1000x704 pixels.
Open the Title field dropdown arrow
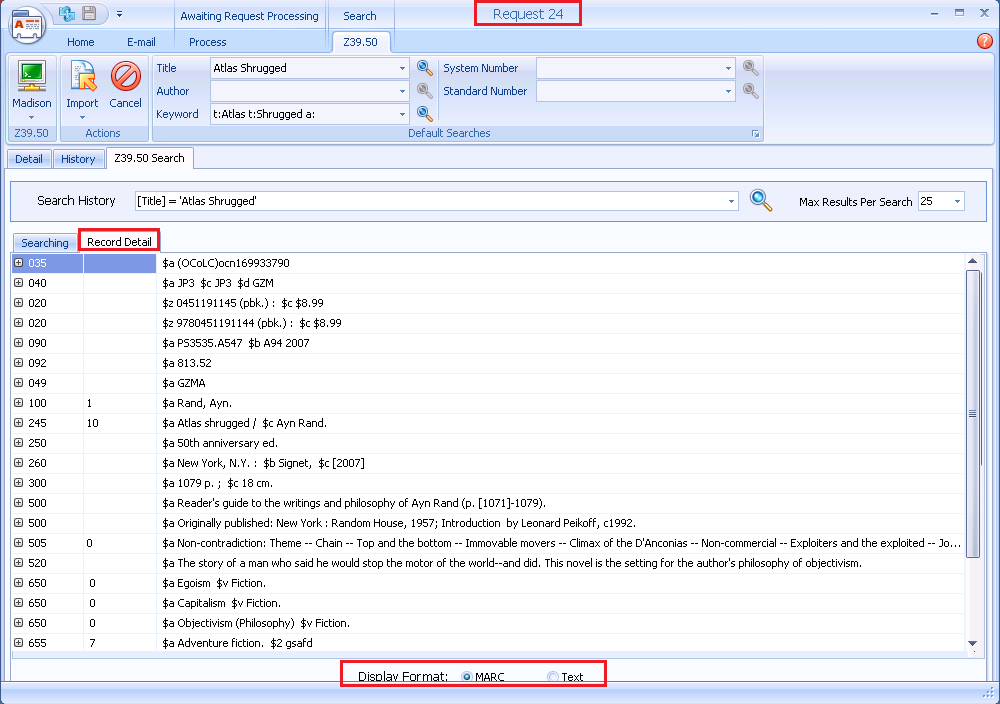click(403, 68)
